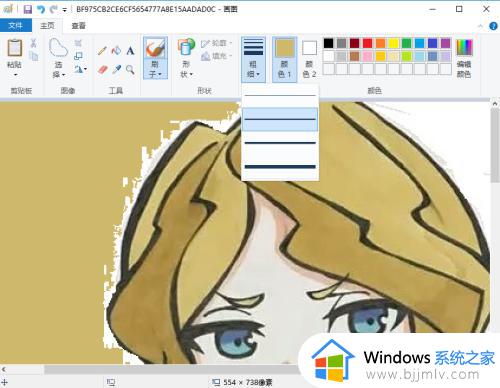Collapse the ribbon with the caret icon

click(480, 26)
